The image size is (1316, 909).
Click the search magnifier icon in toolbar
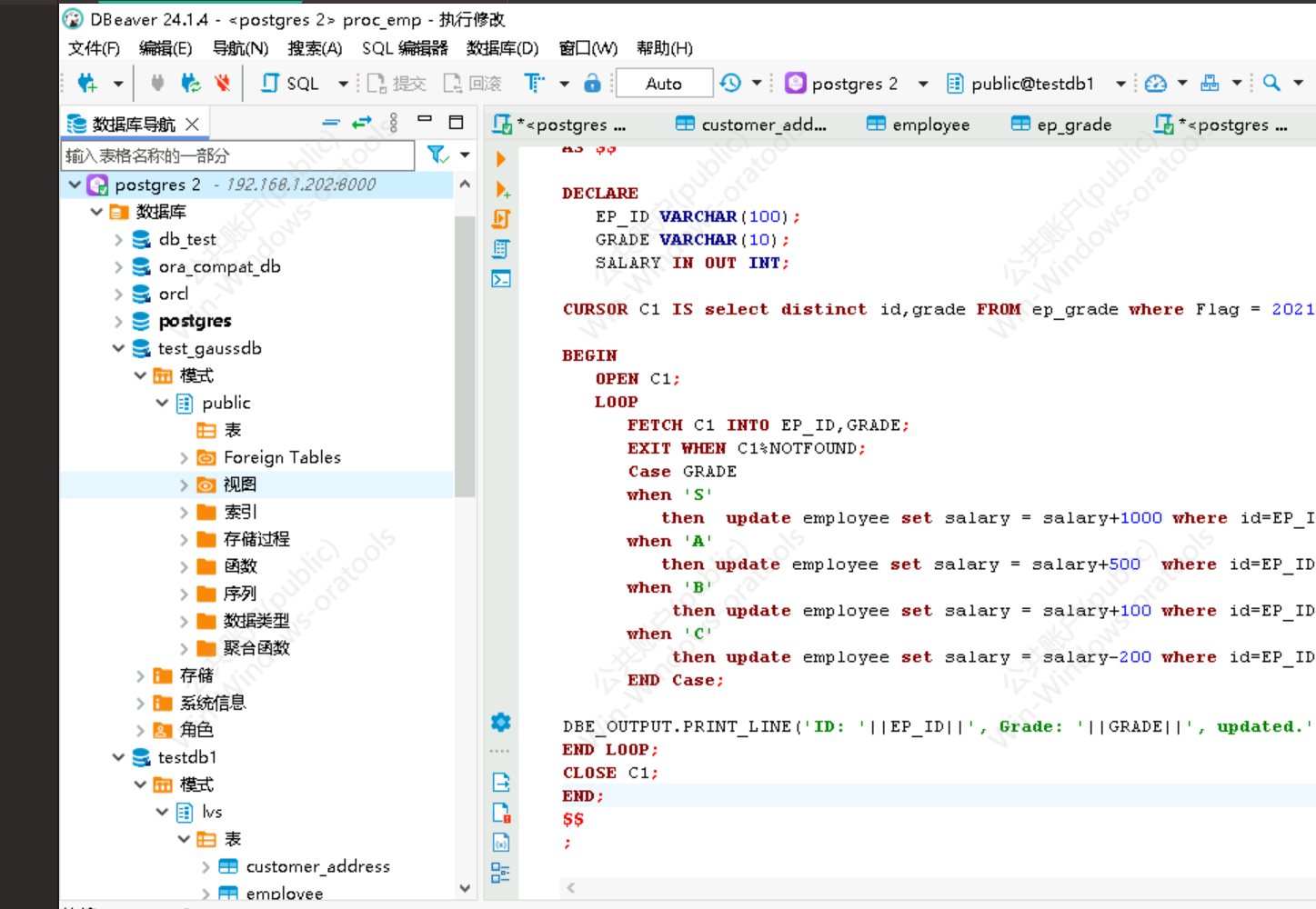(x=1271, y=84)
